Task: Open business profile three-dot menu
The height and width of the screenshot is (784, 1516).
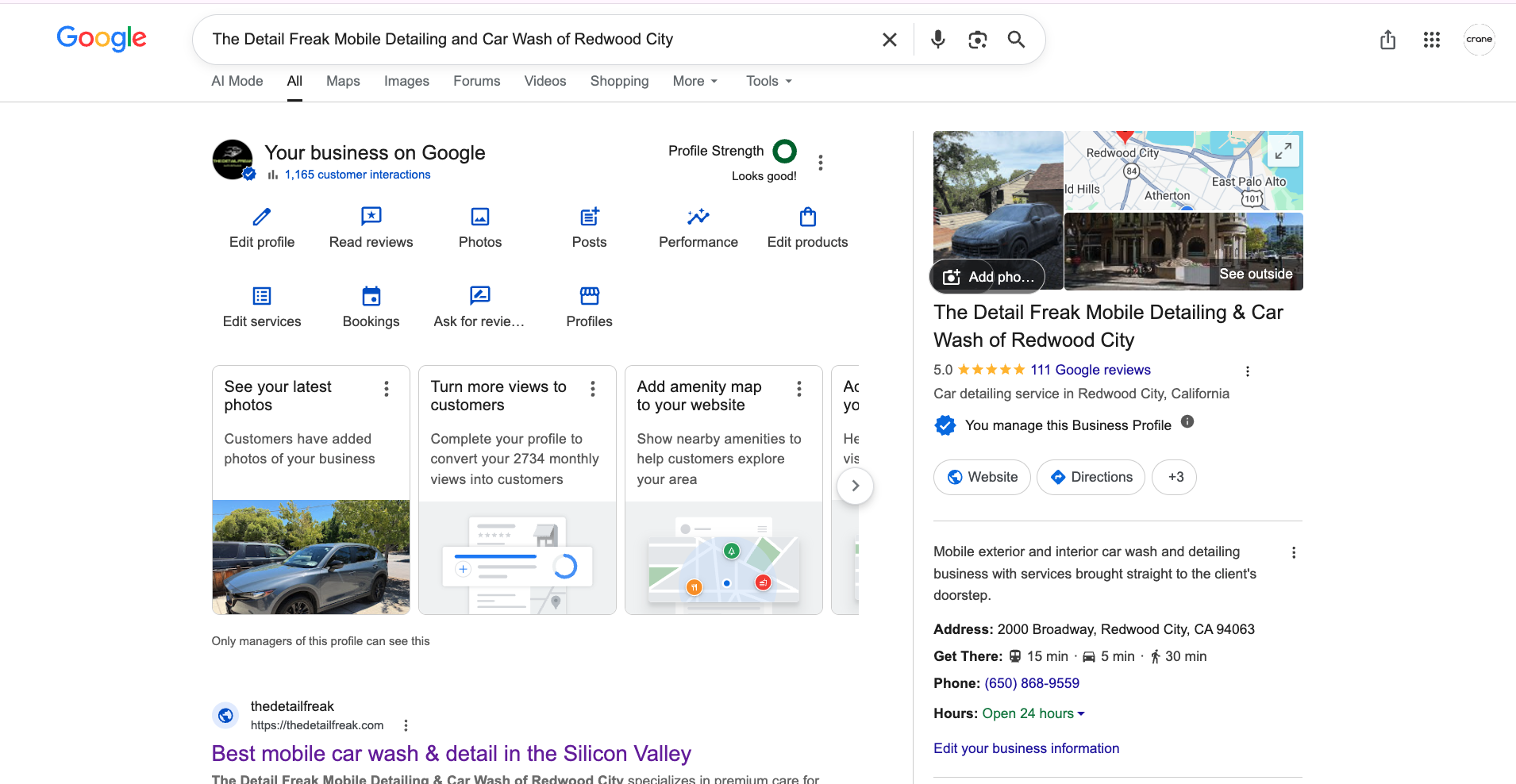Action: point(821,163)
